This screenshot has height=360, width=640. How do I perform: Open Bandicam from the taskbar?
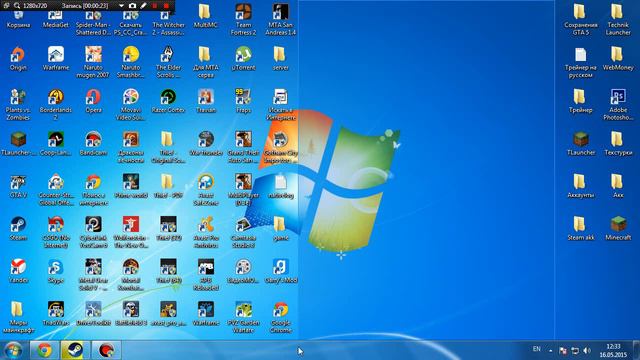coord(106,350)
